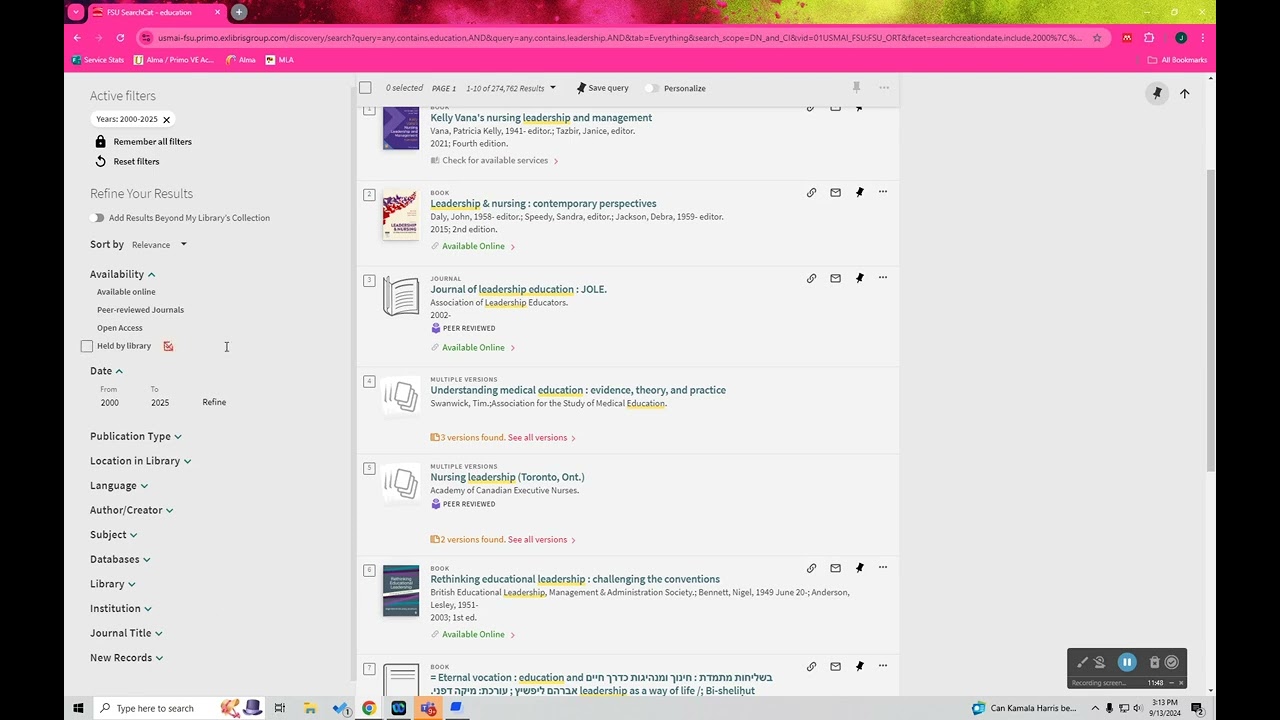Open the Service Stats bookmark
Screen dimensions: 1280x720
coord(98,60)
